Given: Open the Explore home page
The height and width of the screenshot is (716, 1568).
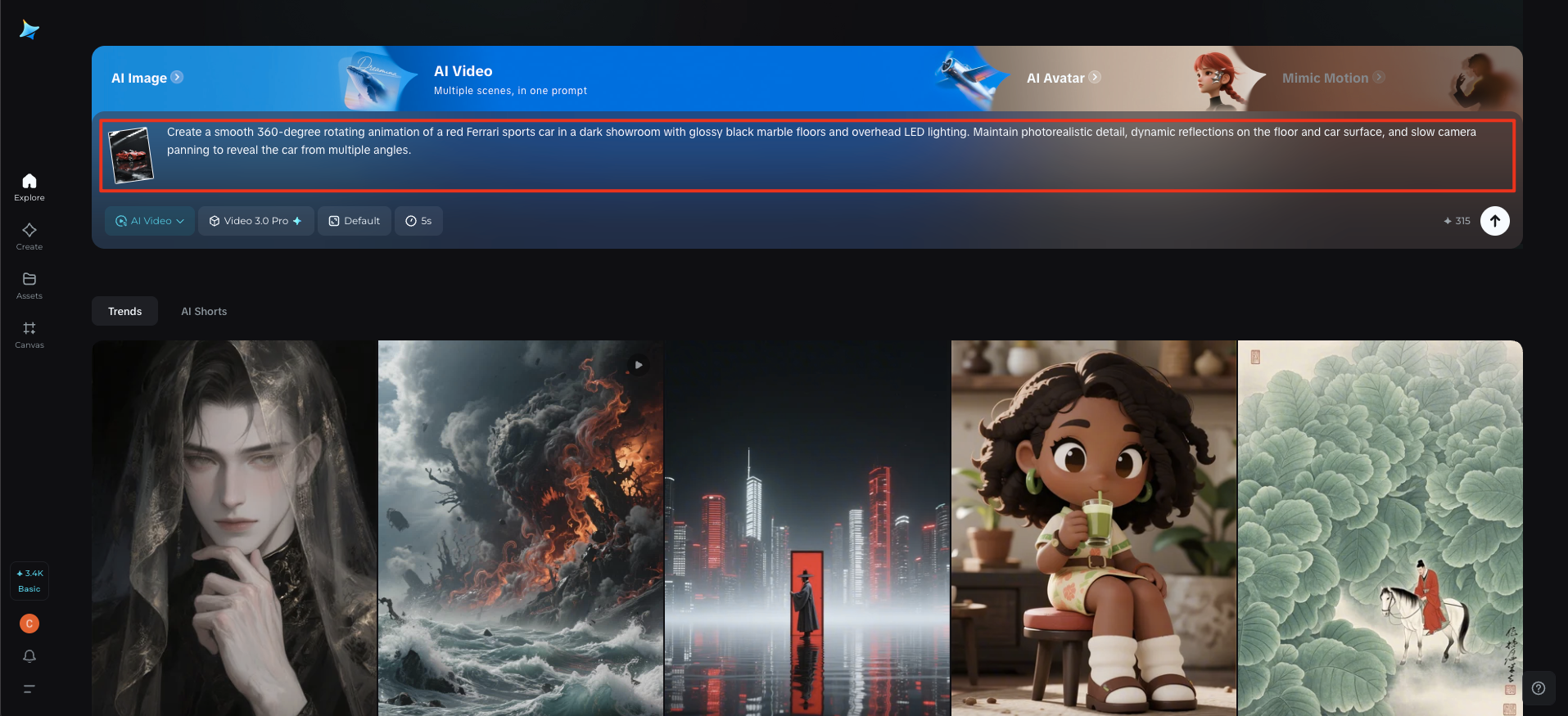Looking at the screenshot, I should pos(29,187).
